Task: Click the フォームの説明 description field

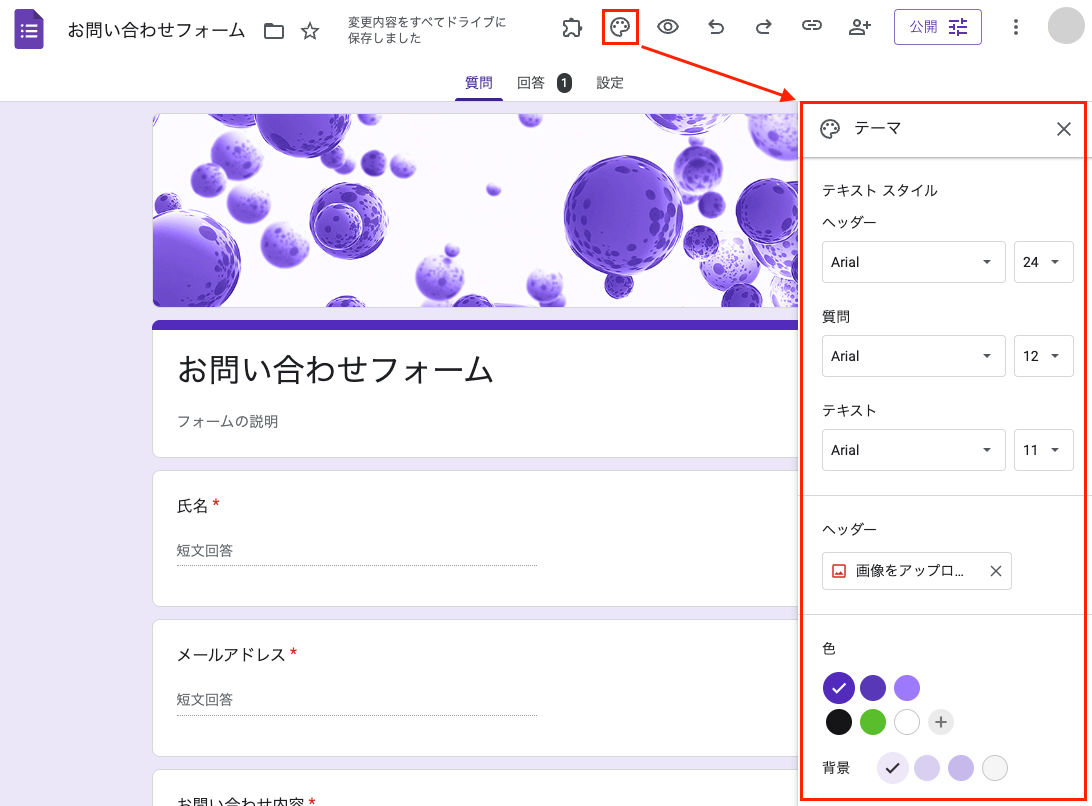Action: point(228,422)
